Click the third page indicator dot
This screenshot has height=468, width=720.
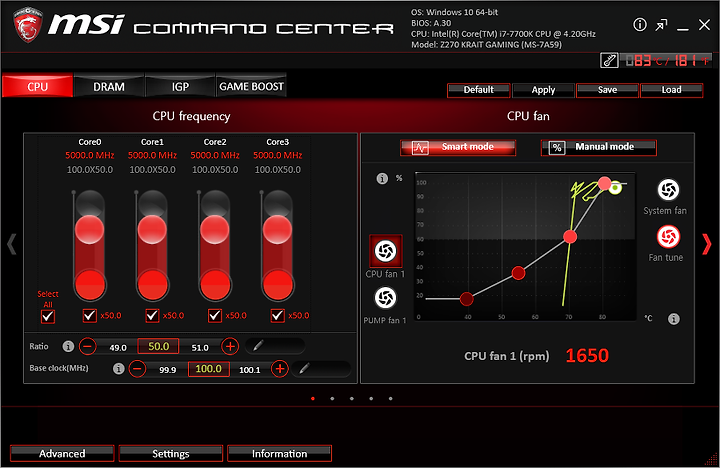coord(351,398)
